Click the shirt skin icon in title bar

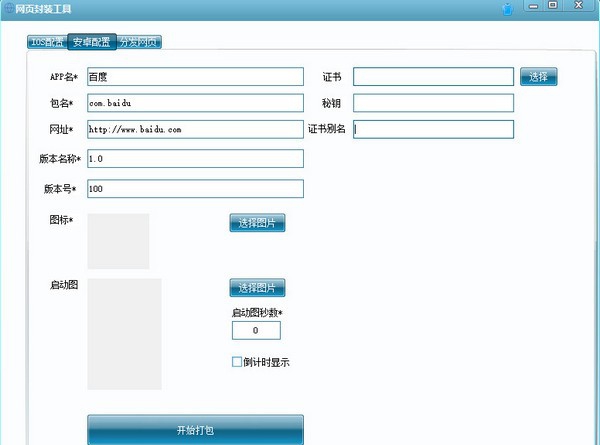(507, 9)
